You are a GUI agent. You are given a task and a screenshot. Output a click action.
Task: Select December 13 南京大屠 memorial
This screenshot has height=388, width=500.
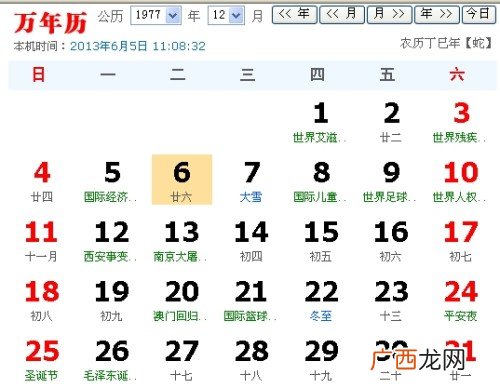point(181,242)
